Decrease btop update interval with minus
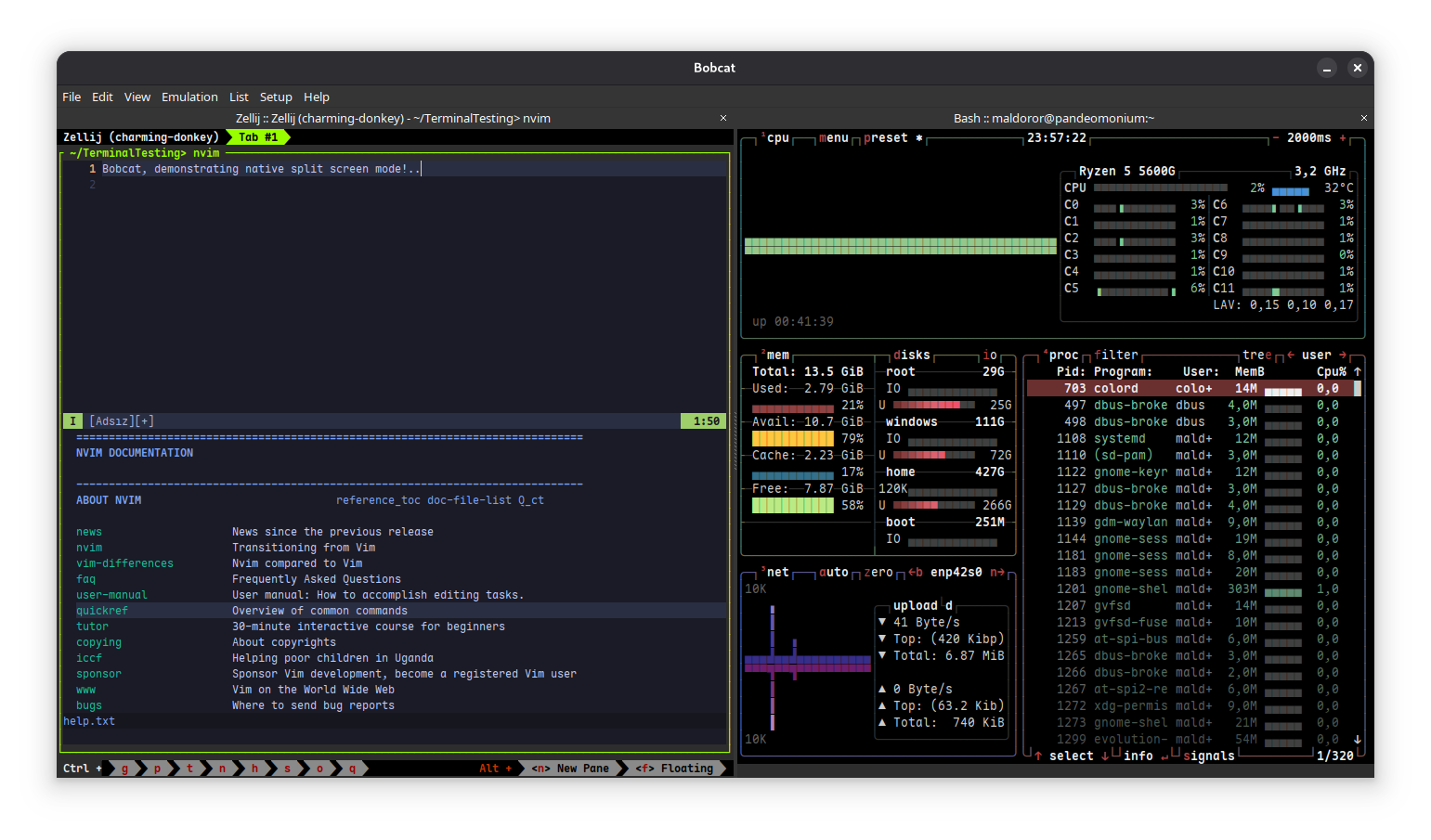The image size is (1431, 840). 1276,138
